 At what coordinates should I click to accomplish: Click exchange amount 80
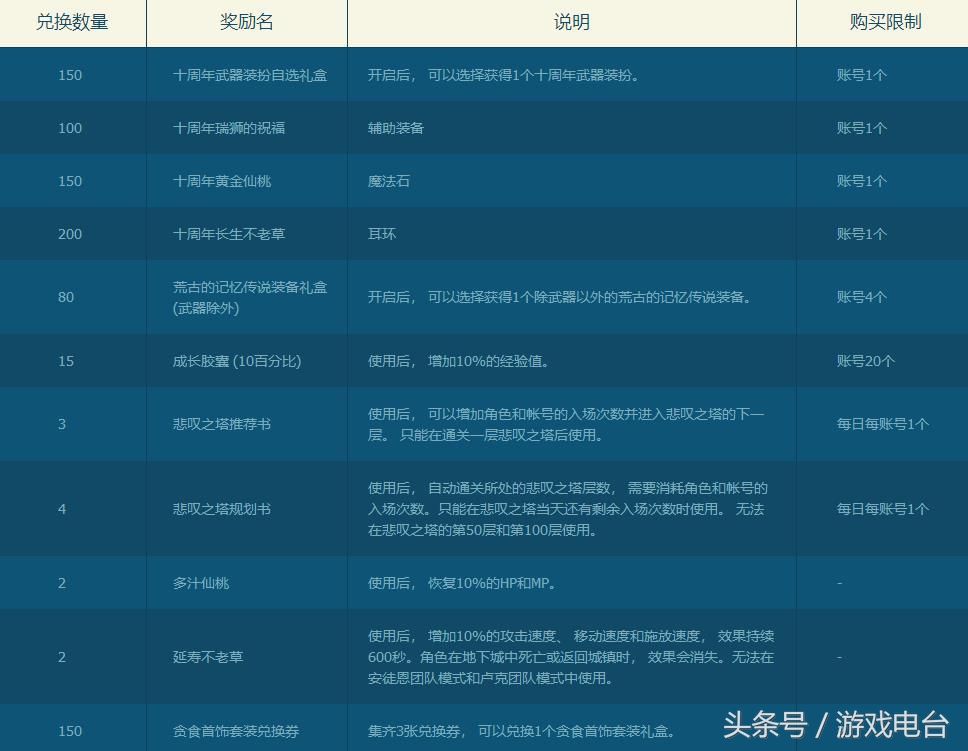pos(66,298)
